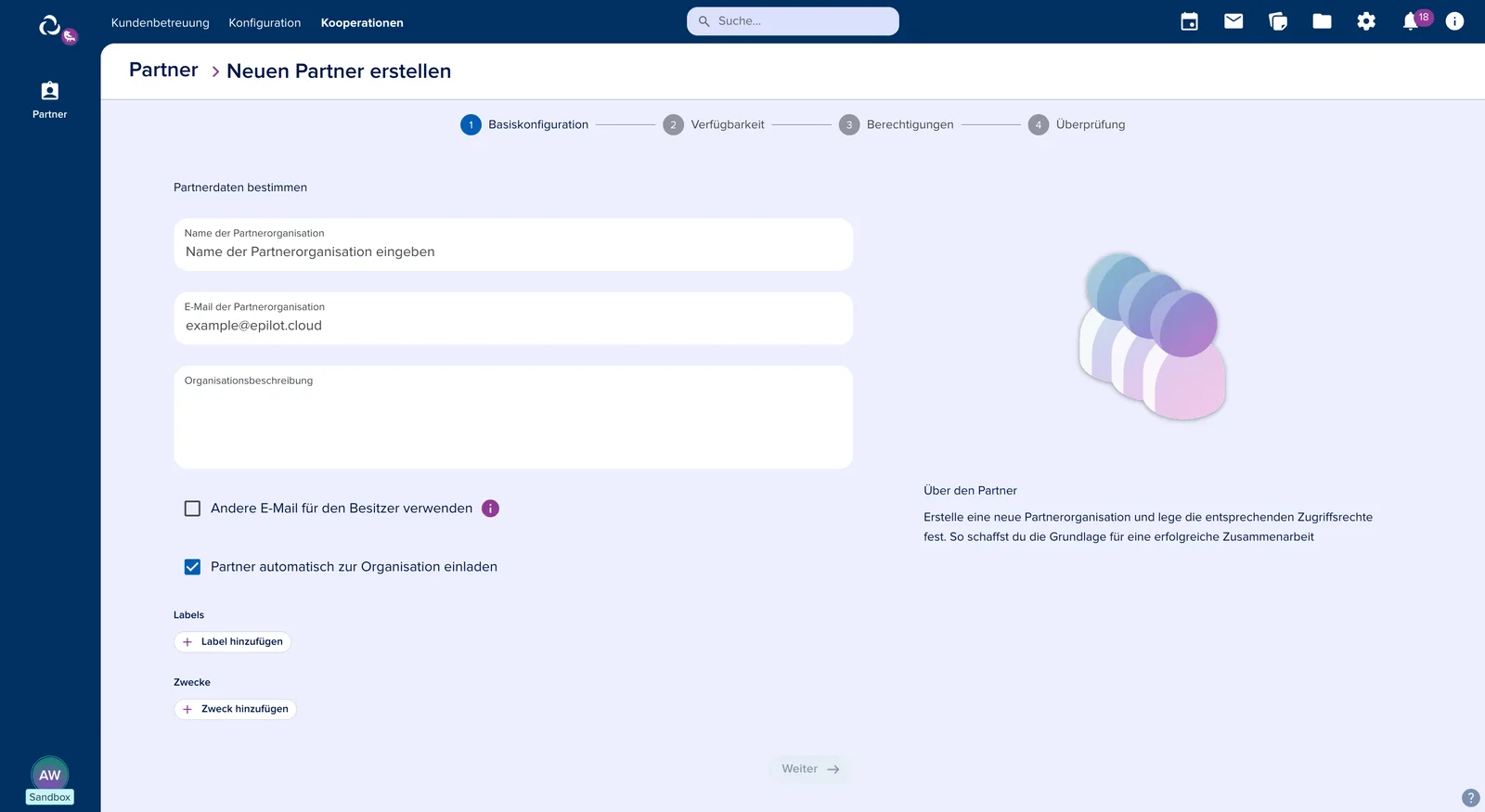The height and width of the screenshot is (812, 1485).
Task: Open the folder icon in the header
Action: pyautogui.click(x=1322, y=21)
